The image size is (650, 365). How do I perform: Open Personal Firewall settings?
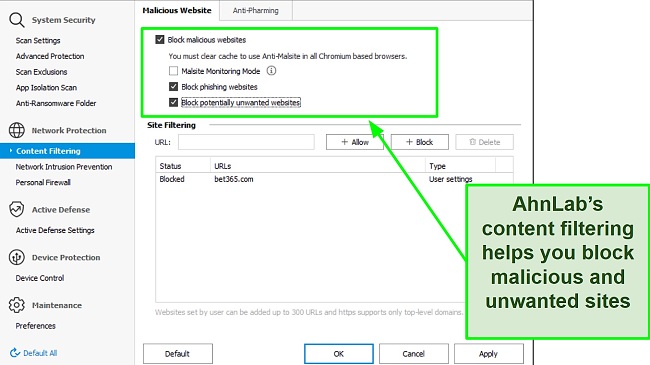tap(43, 182)
